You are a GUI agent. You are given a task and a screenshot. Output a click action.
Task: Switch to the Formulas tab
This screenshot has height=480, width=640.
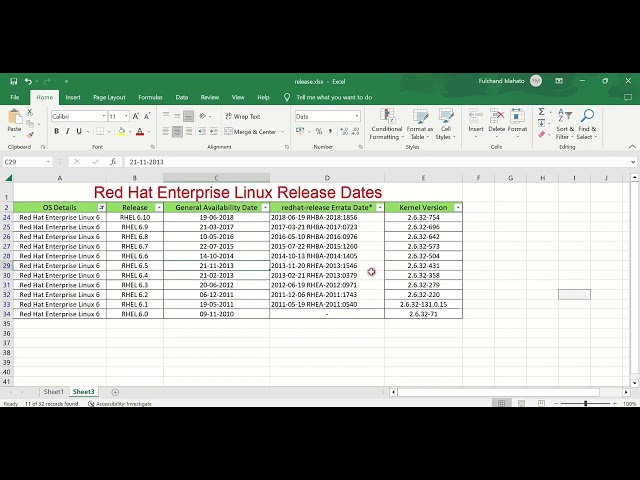(150, 97)
